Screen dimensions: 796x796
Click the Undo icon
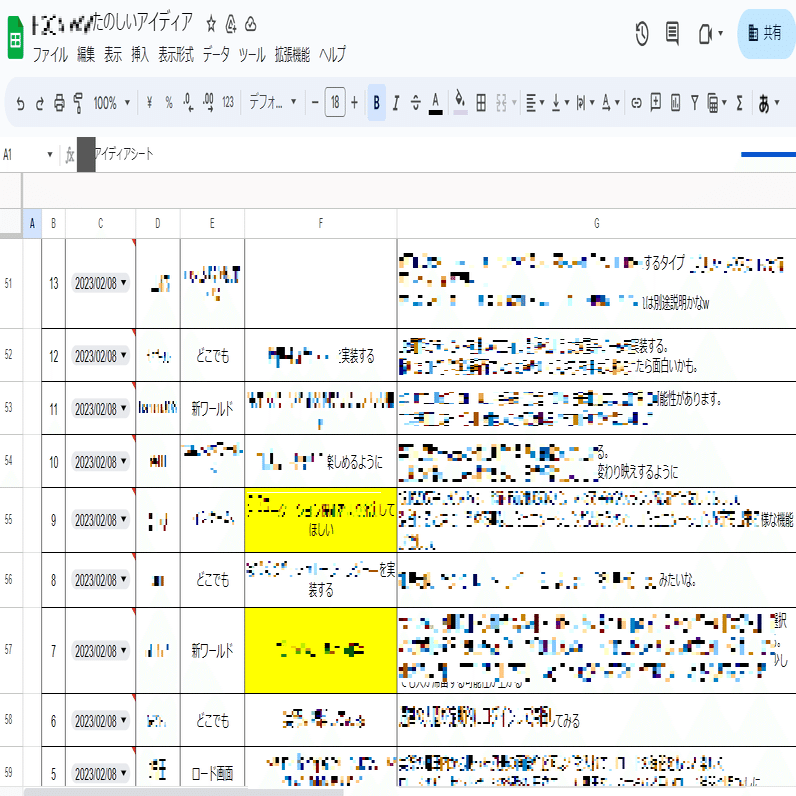[20, 104]
